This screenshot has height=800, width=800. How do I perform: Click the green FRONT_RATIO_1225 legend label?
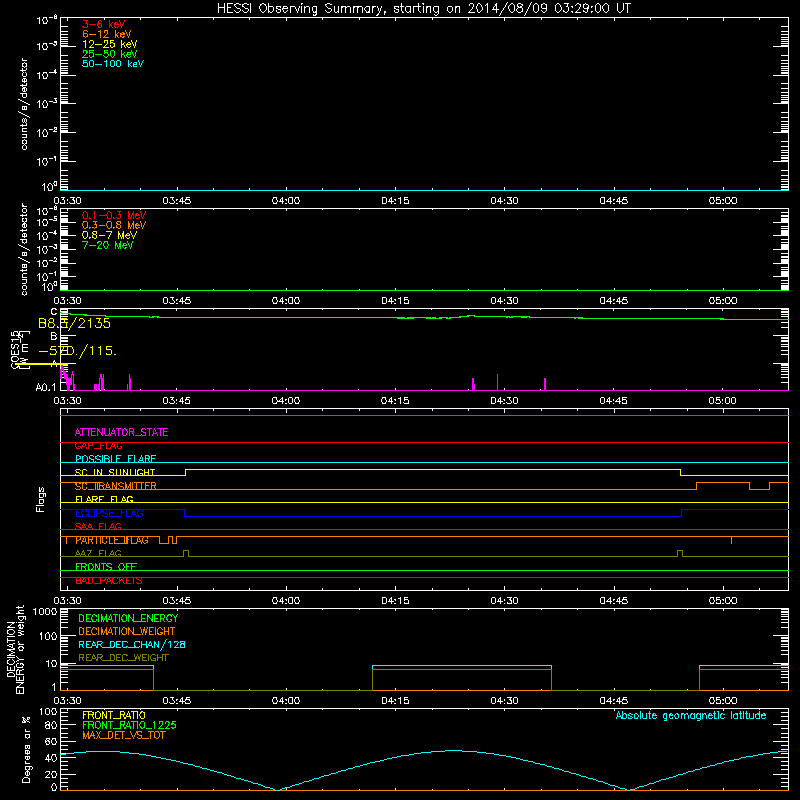click(x=130, y=726)
